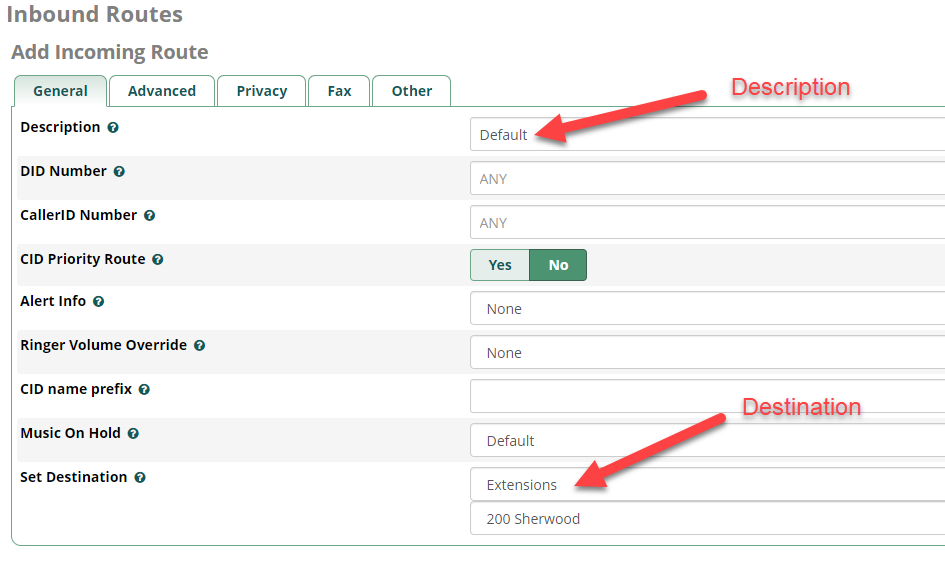This screenshot has height=566, width=945.
Task: Show help for DID Number
Action: pos(119,172)
